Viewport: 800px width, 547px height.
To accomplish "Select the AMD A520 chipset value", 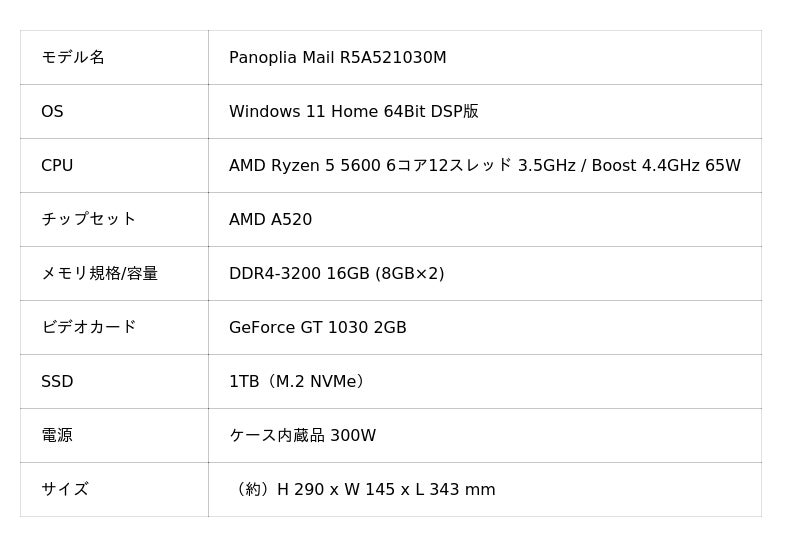I will click(x=270, y=220).
